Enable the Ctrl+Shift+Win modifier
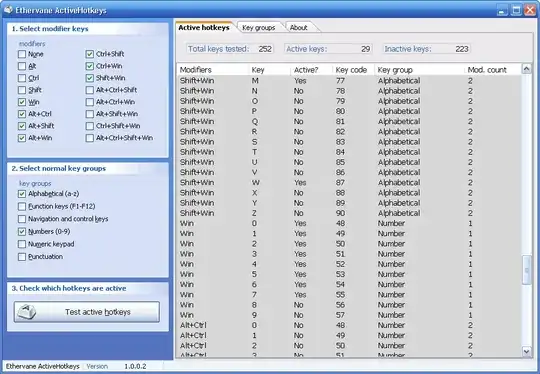The image size is (540, 374). tap(90, 126)
